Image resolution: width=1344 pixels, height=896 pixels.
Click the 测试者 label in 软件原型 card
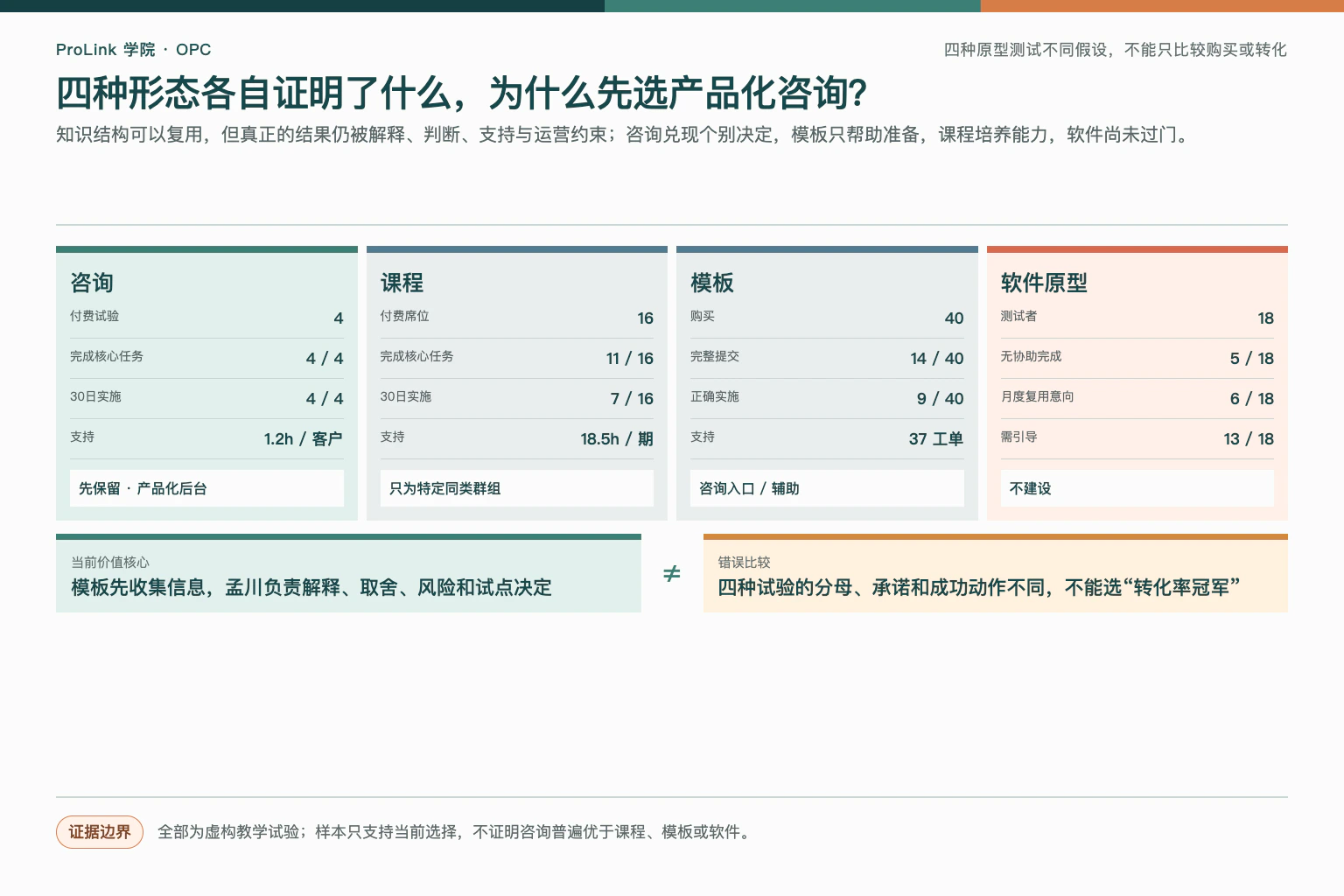pyautogui.click(x=1019, y=316)
